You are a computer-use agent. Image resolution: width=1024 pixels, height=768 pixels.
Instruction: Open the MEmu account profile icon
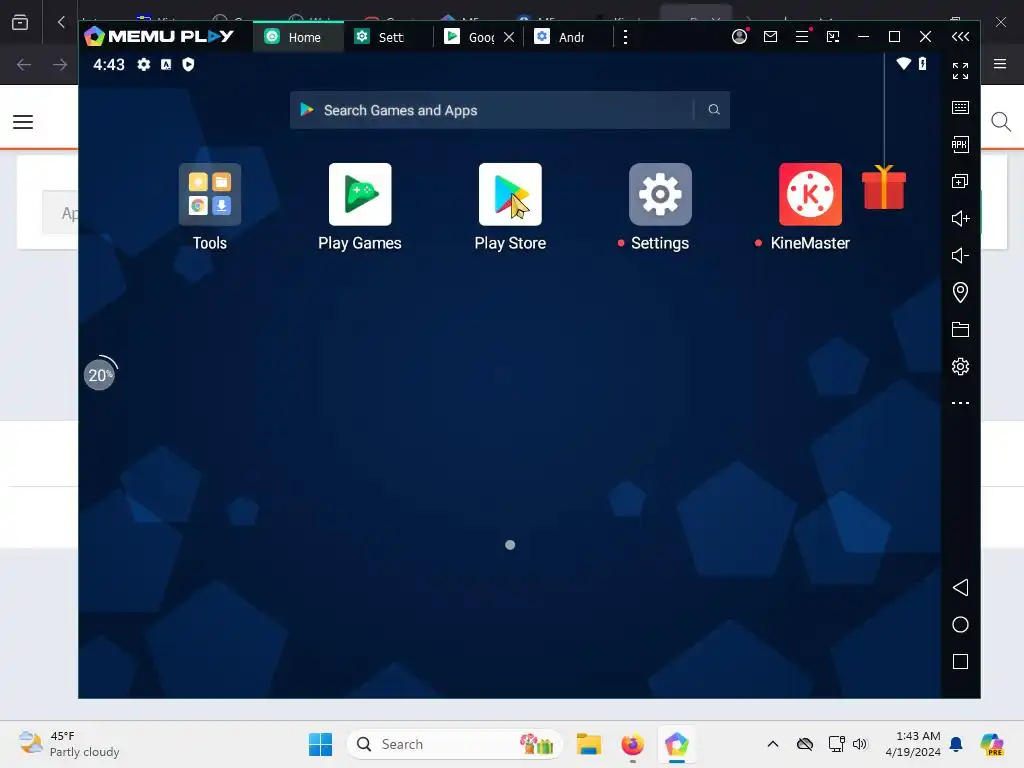click(739, 37)
